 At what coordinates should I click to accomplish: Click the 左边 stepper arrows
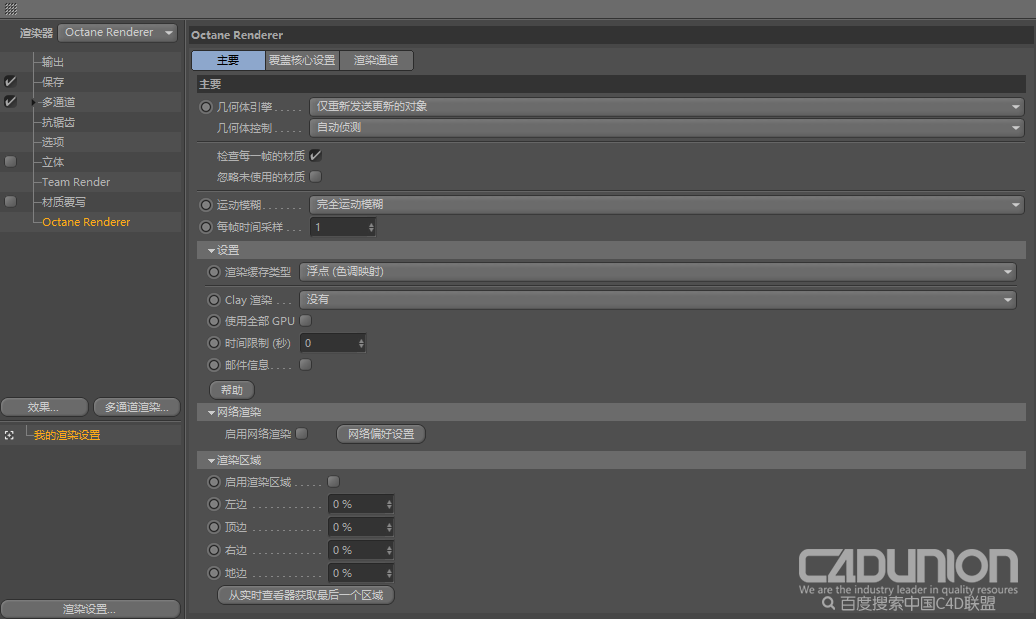coord(388,504)
